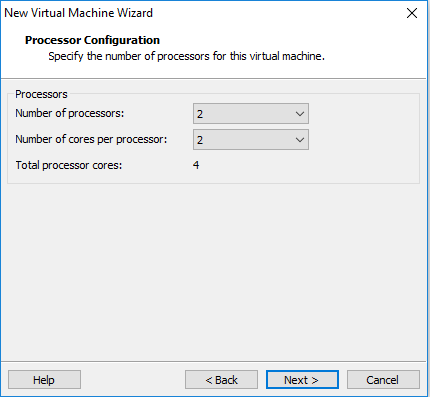430x397 pixels.
Task: Continue with the Next button
Action: [x=302, y=380]
